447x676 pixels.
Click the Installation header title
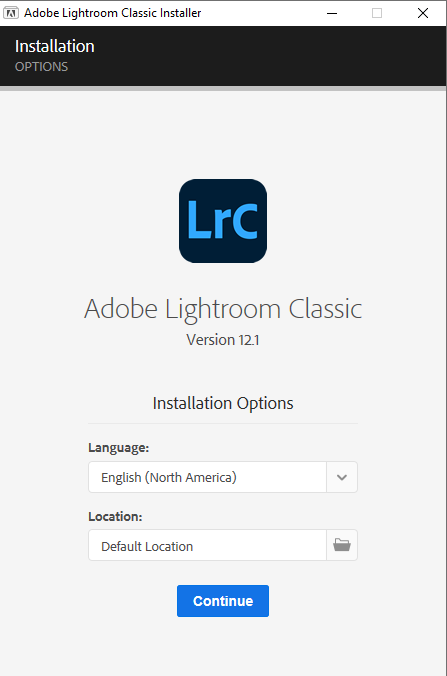[x=55, y=46]
